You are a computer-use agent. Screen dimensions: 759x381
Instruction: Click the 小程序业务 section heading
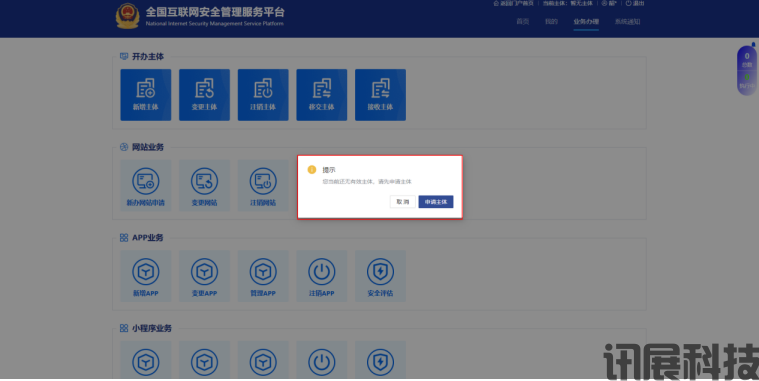point(152,328)
